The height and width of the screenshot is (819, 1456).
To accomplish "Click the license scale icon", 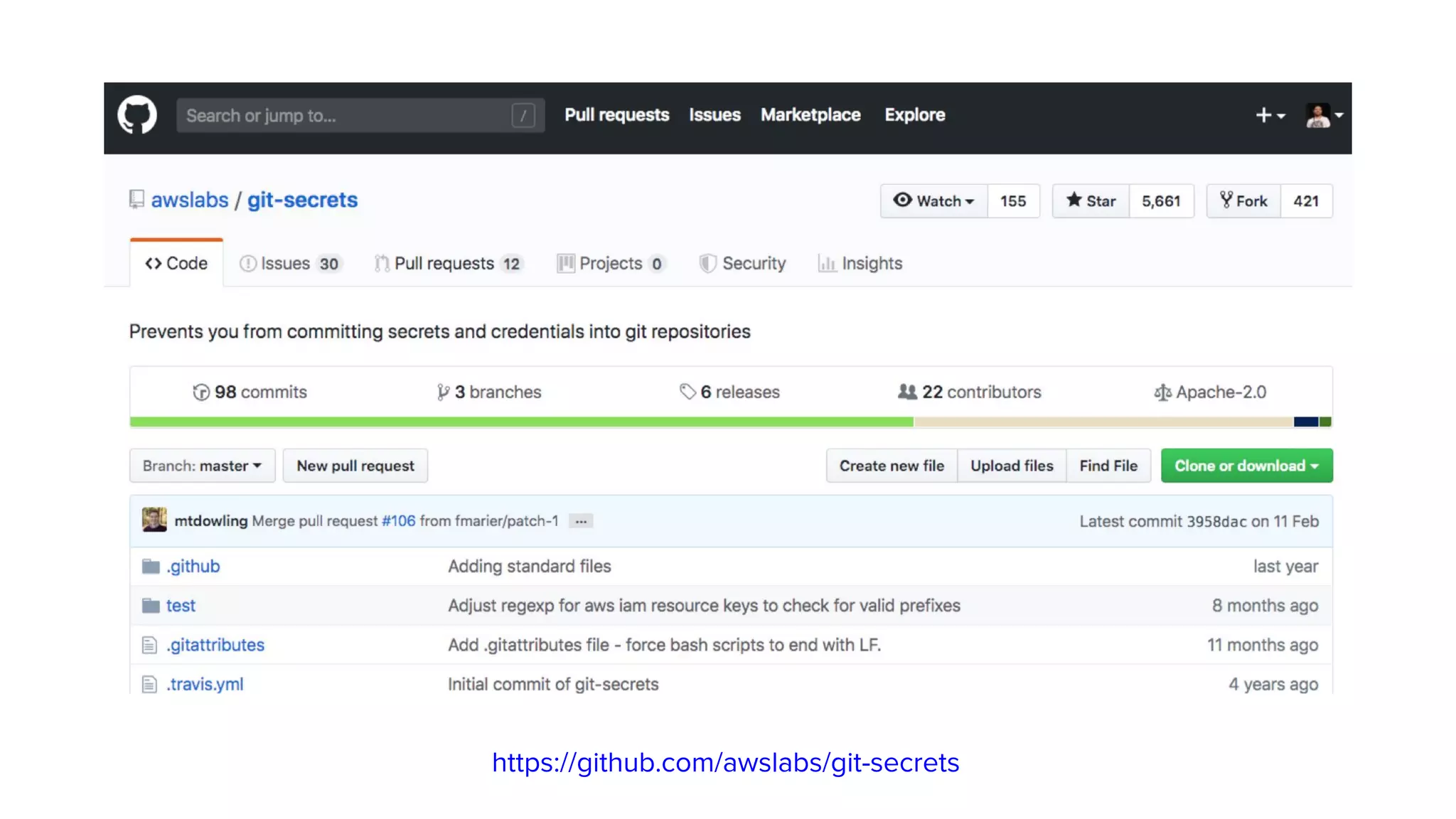I will (x=1162, y=392).
